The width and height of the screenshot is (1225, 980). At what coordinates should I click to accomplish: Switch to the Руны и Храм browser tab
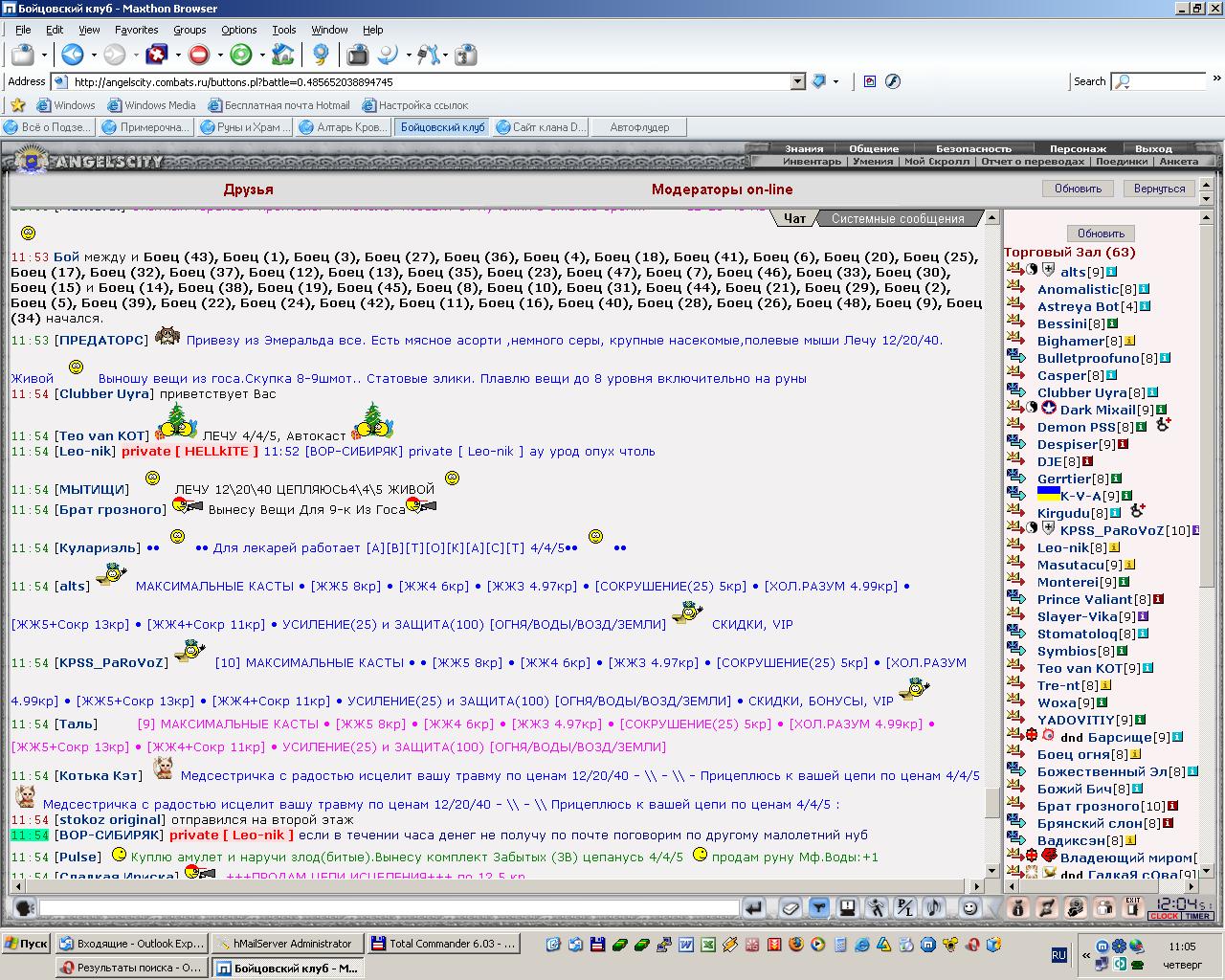click(x=245, y=126)
